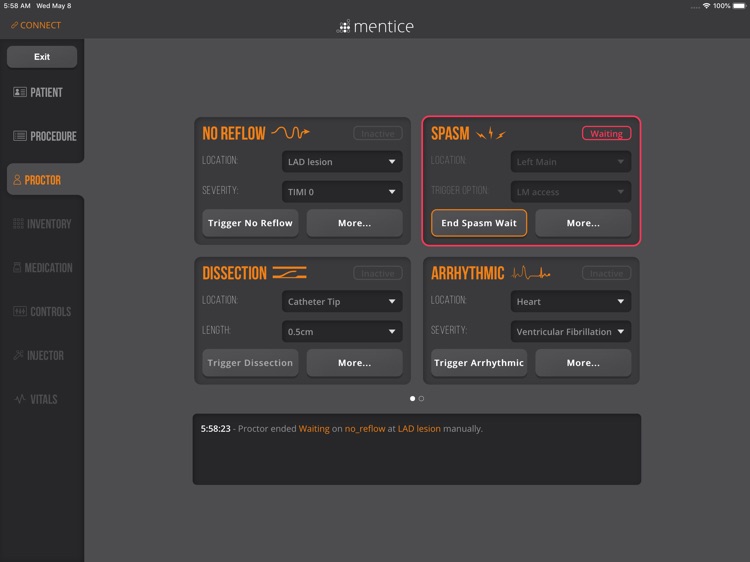Click the Arrhythmic ECG waveform icon

(x=531, y=273)
